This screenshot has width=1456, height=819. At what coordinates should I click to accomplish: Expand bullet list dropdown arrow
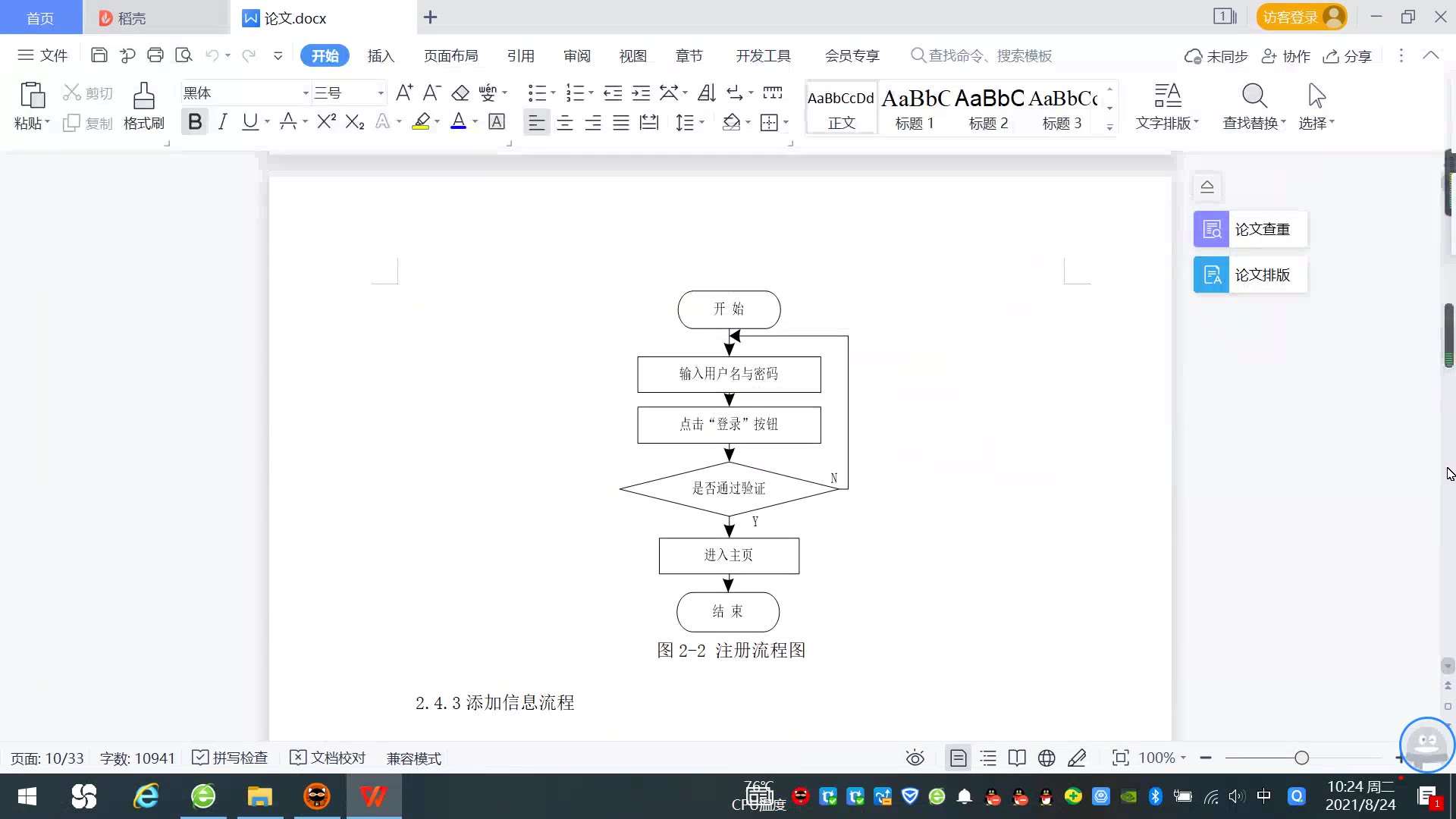[x=553, y=93]
